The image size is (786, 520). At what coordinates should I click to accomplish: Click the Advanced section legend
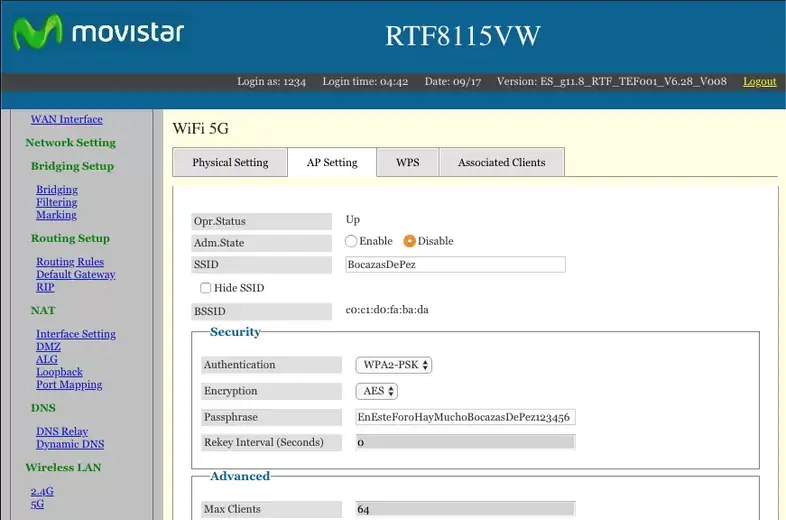(240, 476)
